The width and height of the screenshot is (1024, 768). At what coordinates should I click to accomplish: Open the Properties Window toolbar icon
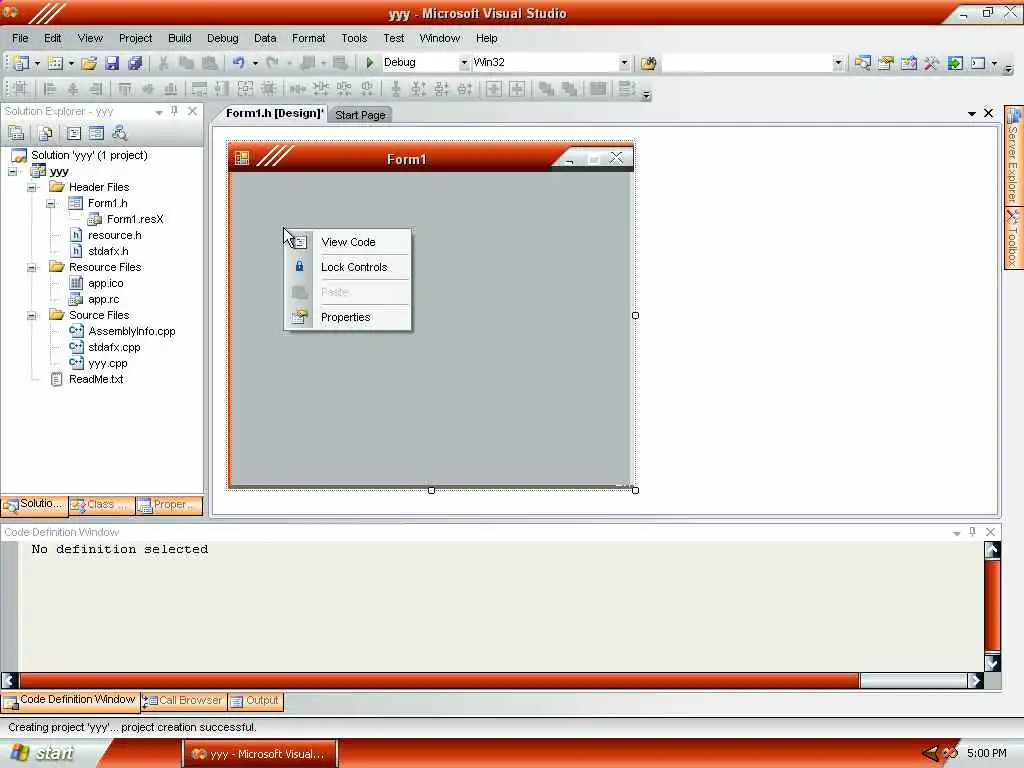[886, 63]
